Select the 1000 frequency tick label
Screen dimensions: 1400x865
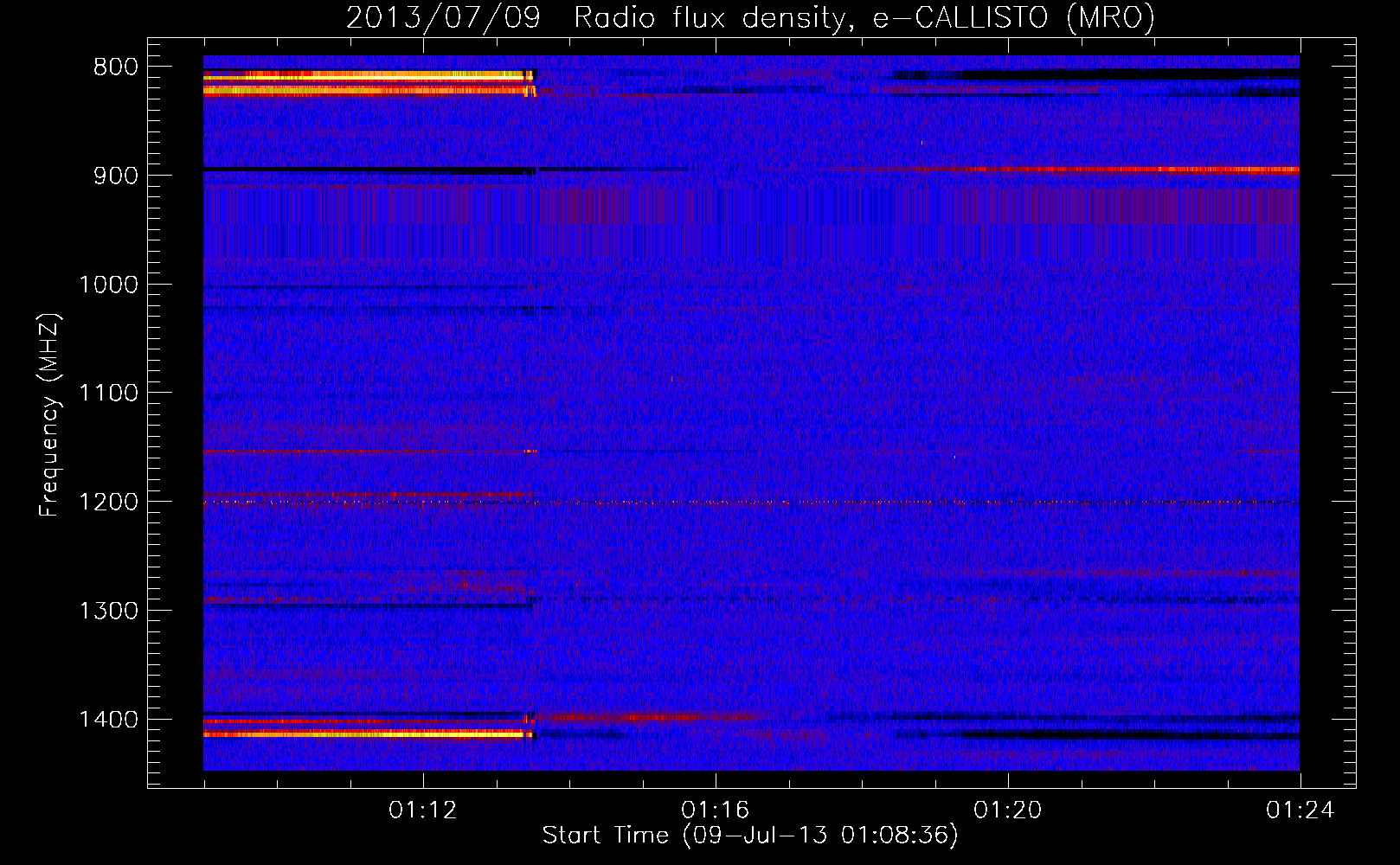click(109, 285)
